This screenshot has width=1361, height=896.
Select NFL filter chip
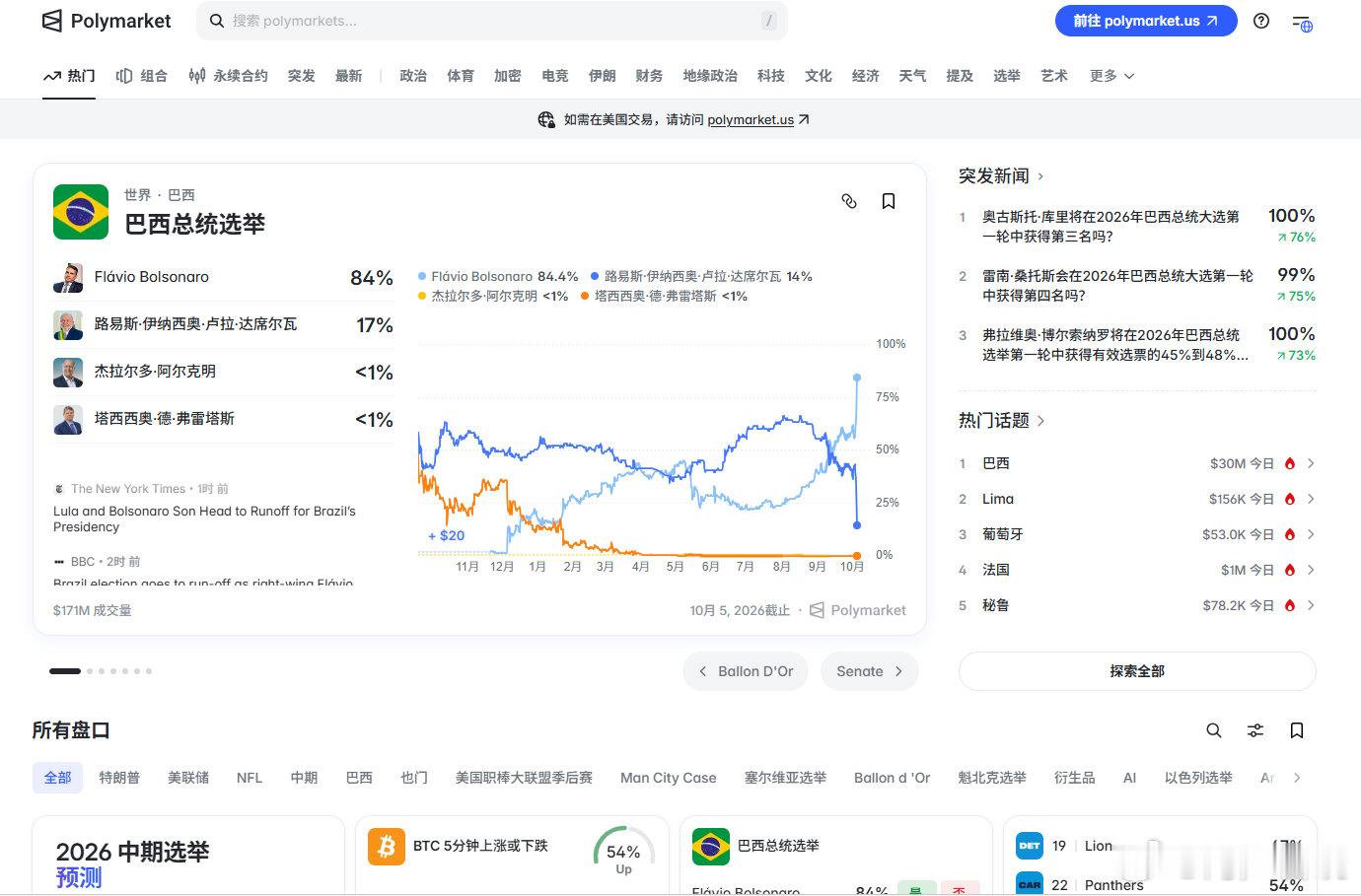pos(250,778)
